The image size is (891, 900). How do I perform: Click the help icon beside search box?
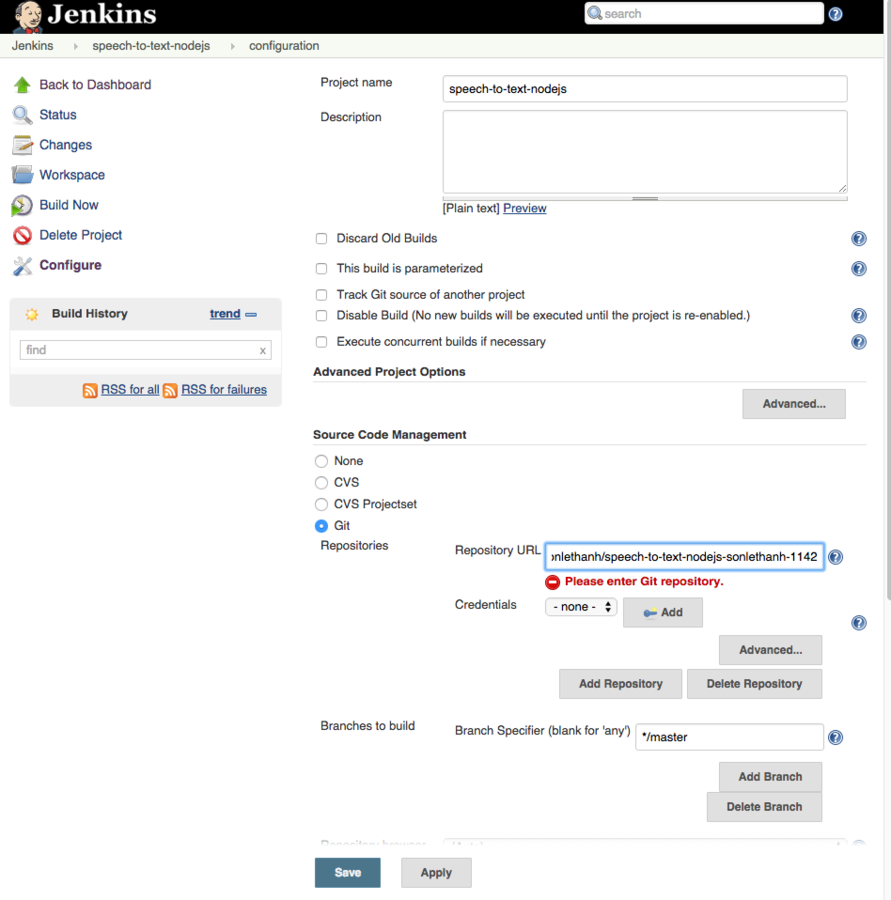coord(835,14)
